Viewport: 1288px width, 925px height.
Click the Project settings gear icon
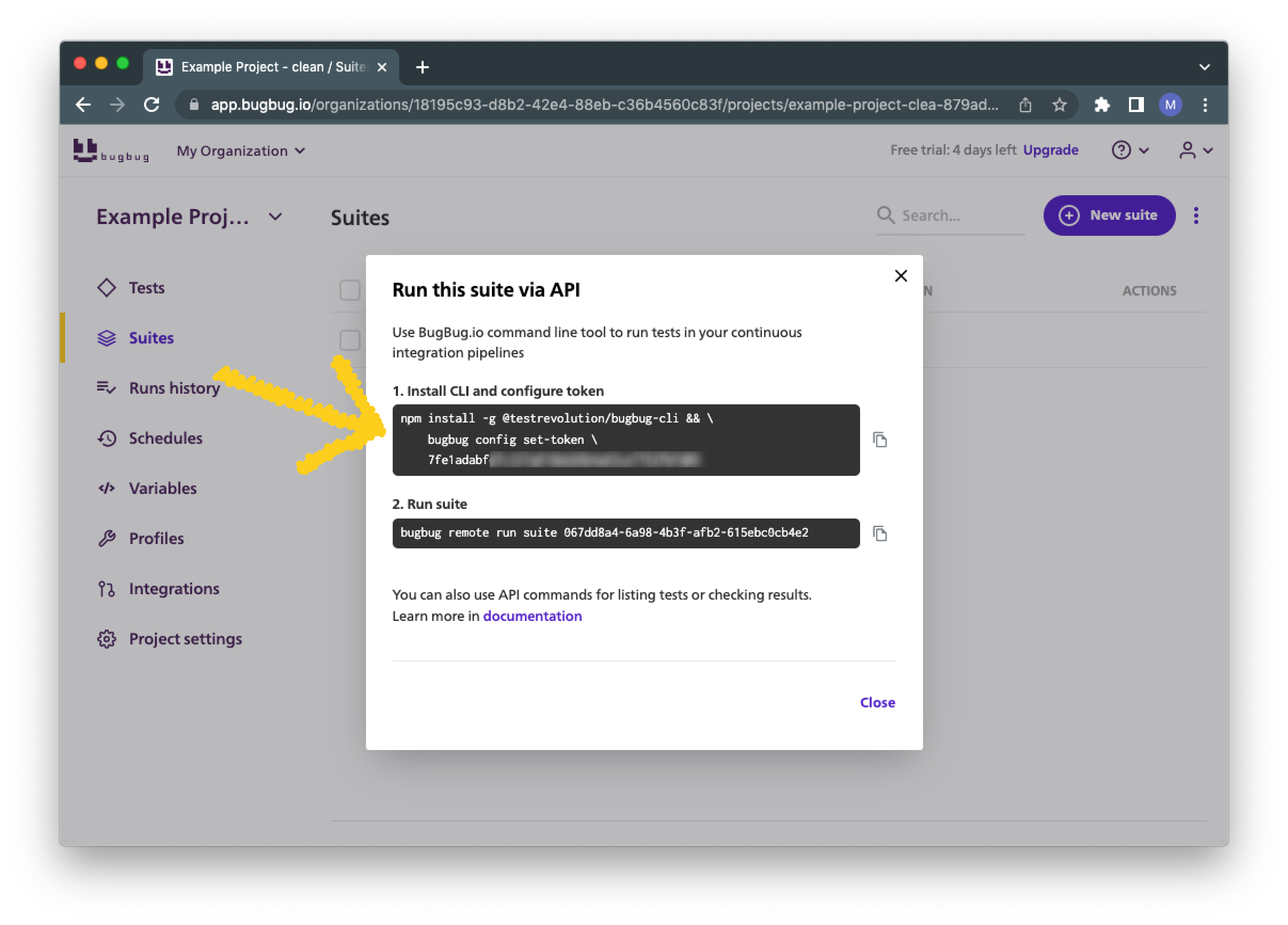[x=106, y=639]
